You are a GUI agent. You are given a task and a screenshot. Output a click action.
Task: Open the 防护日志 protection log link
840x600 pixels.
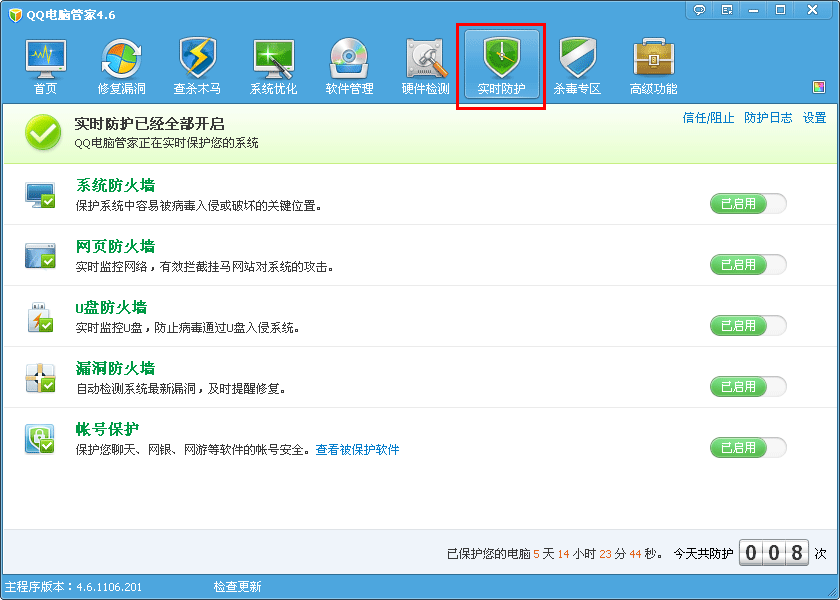pyautogui.click(x=768, y=118)
